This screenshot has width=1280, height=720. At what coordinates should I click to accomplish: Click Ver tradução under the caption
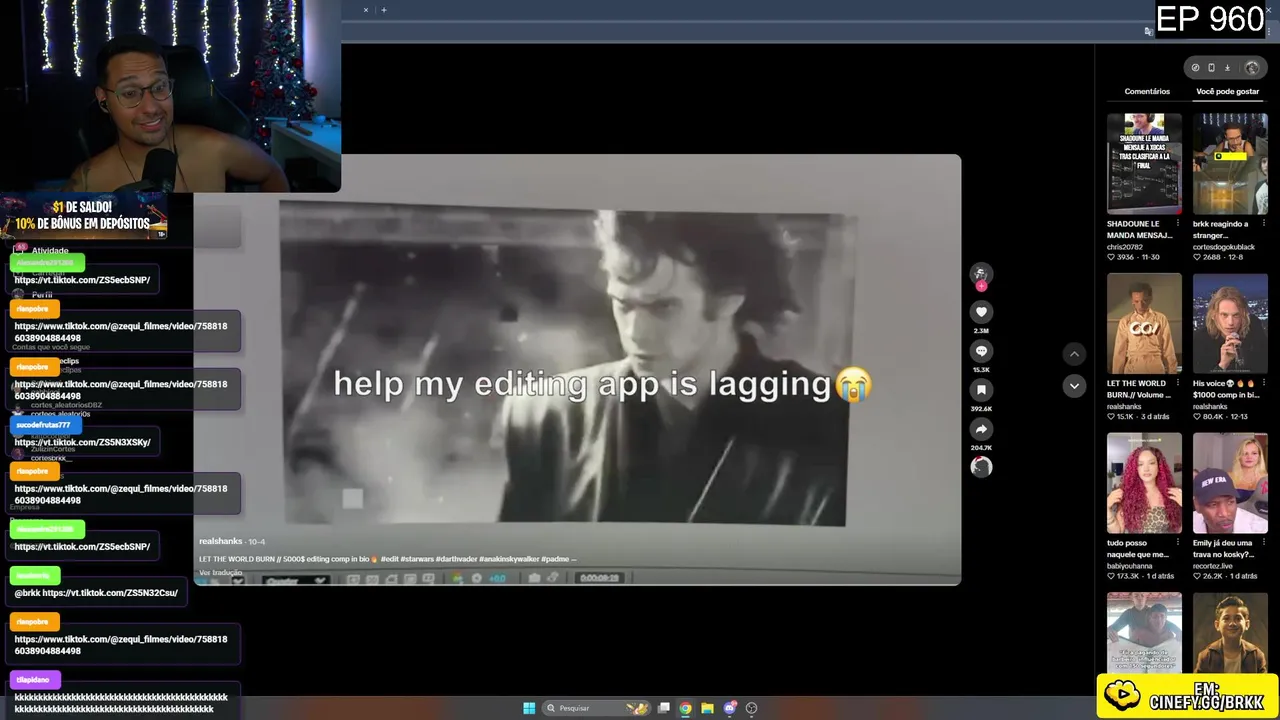pyautogui.click(x=221, y=573)
